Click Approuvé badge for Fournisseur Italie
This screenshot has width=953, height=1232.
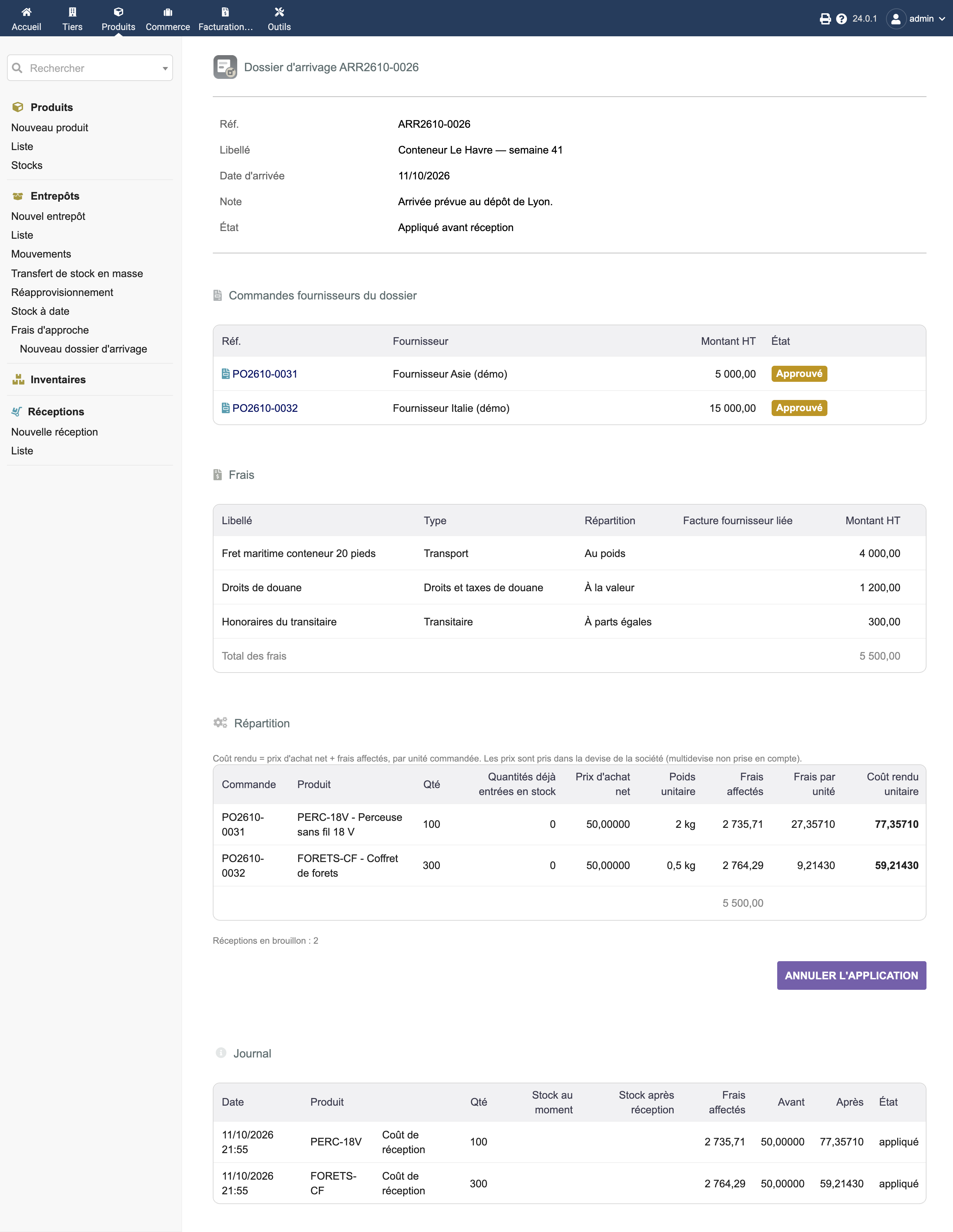pos(799,408)
